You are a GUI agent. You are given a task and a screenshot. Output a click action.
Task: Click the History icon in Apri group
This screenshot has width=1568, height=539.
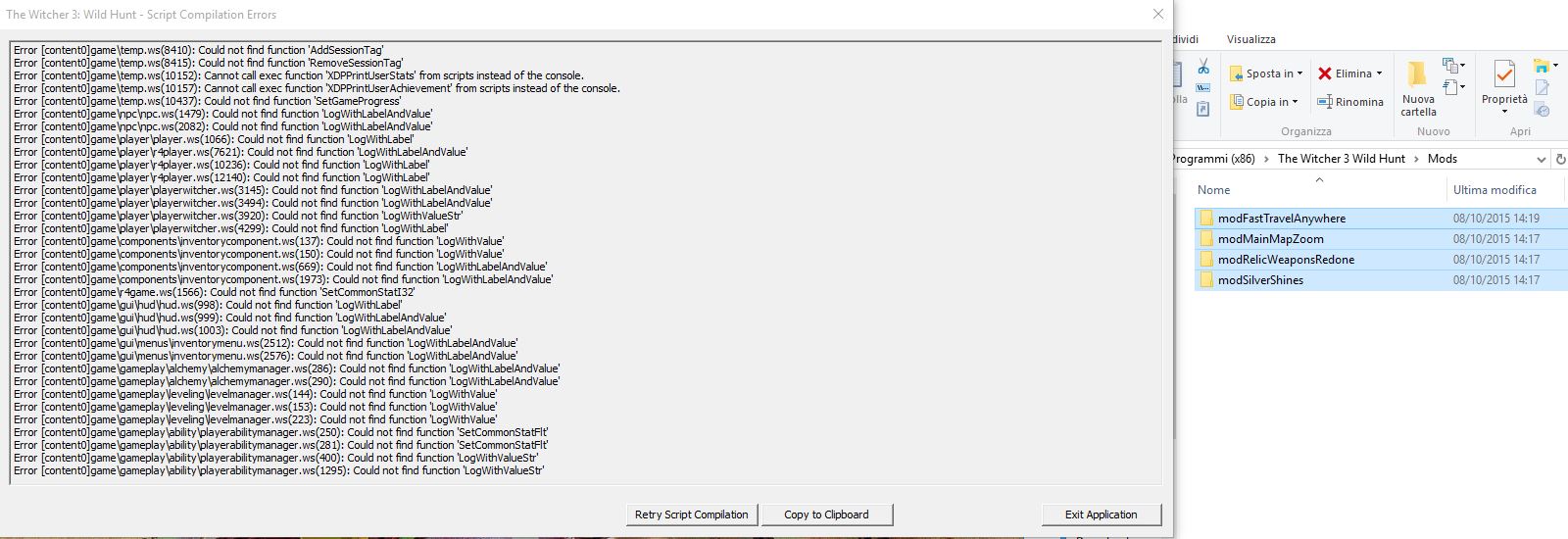coord(1543,109)
